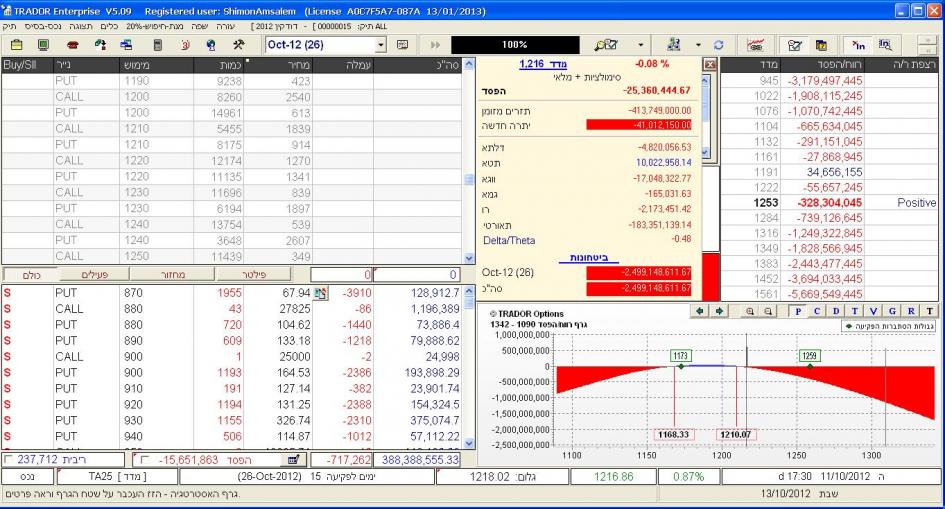Click the 100% progress bar in toolbar
Screen dimensions: 945x509
tap(514, 46)
